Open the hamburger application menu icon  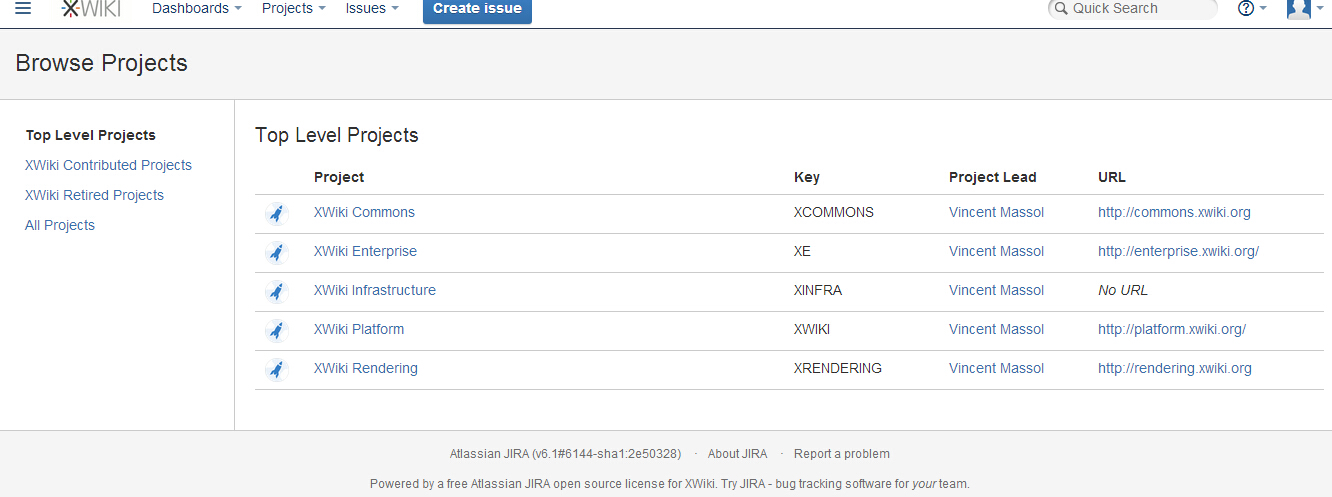click(x=23, y=8)
